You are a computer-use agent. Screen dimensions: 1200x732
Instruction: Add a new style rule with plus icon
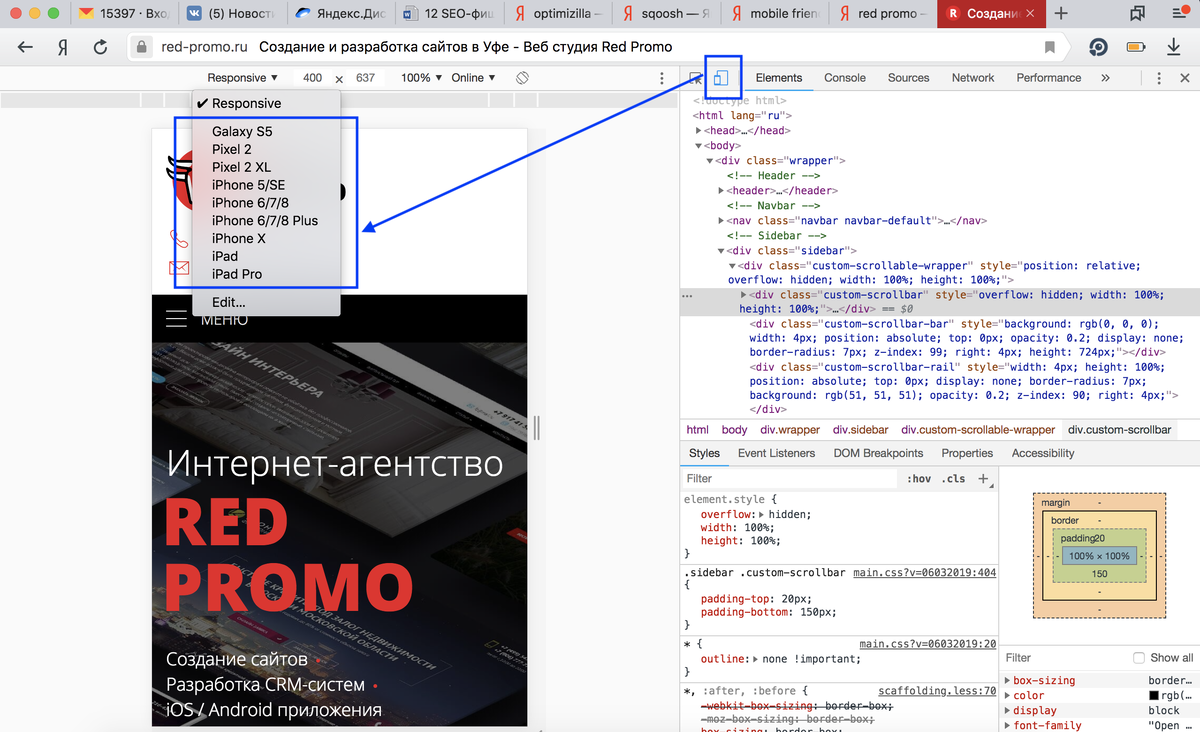click(x=984, y=479)
